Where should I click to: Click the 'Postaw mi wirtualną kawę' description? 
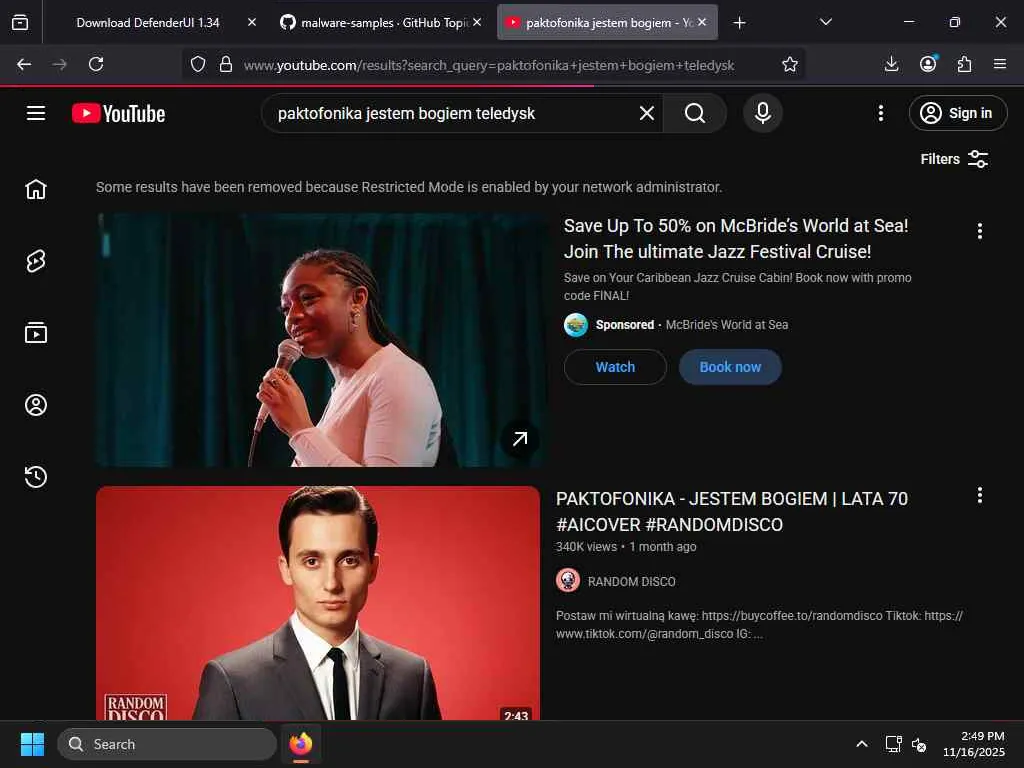coord(759,624)
